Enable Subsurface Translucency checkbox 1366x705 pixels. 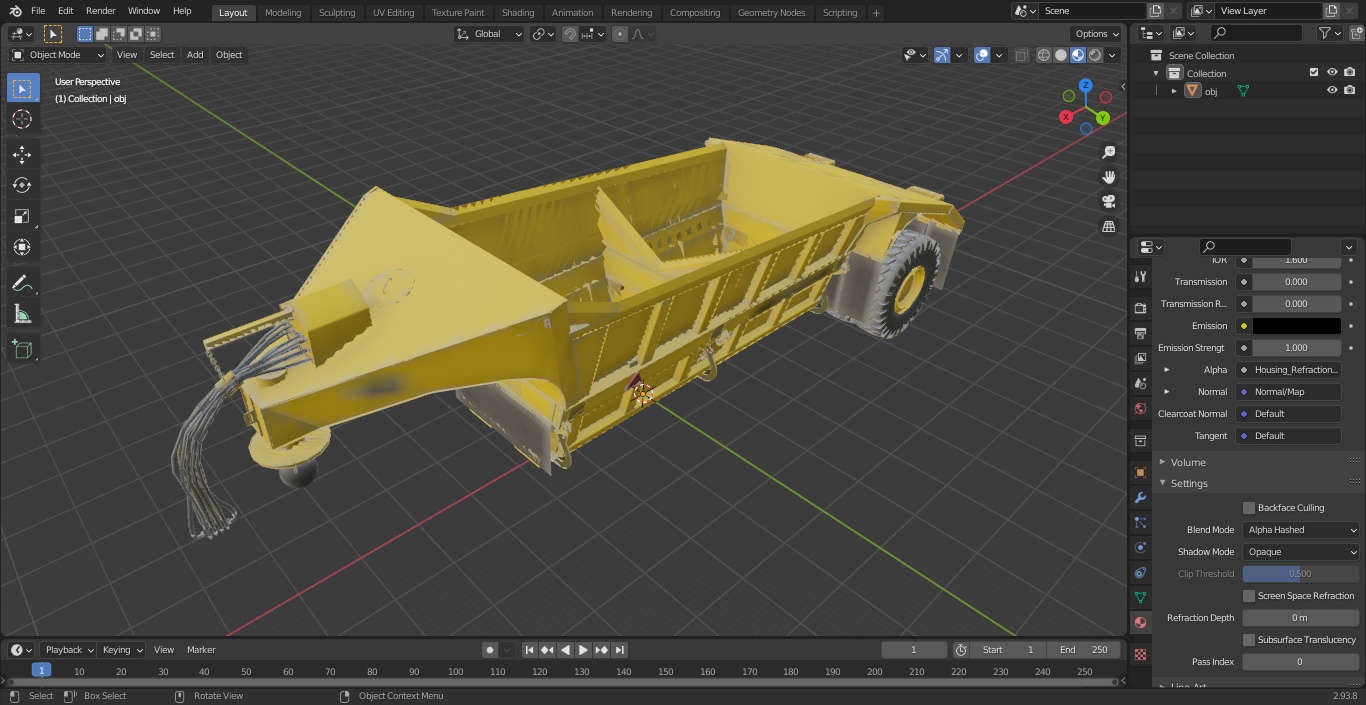pyautogui.click(x=1249, y=640)
